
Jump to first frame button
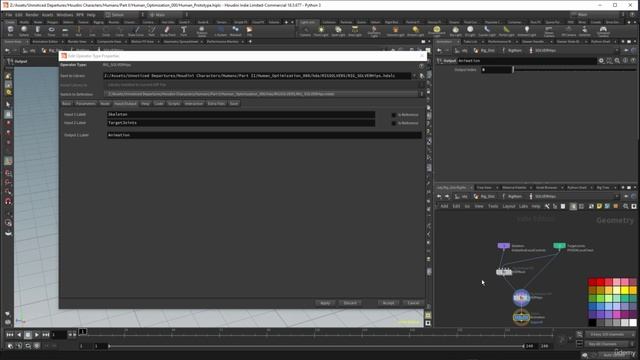tap(10, 335)
